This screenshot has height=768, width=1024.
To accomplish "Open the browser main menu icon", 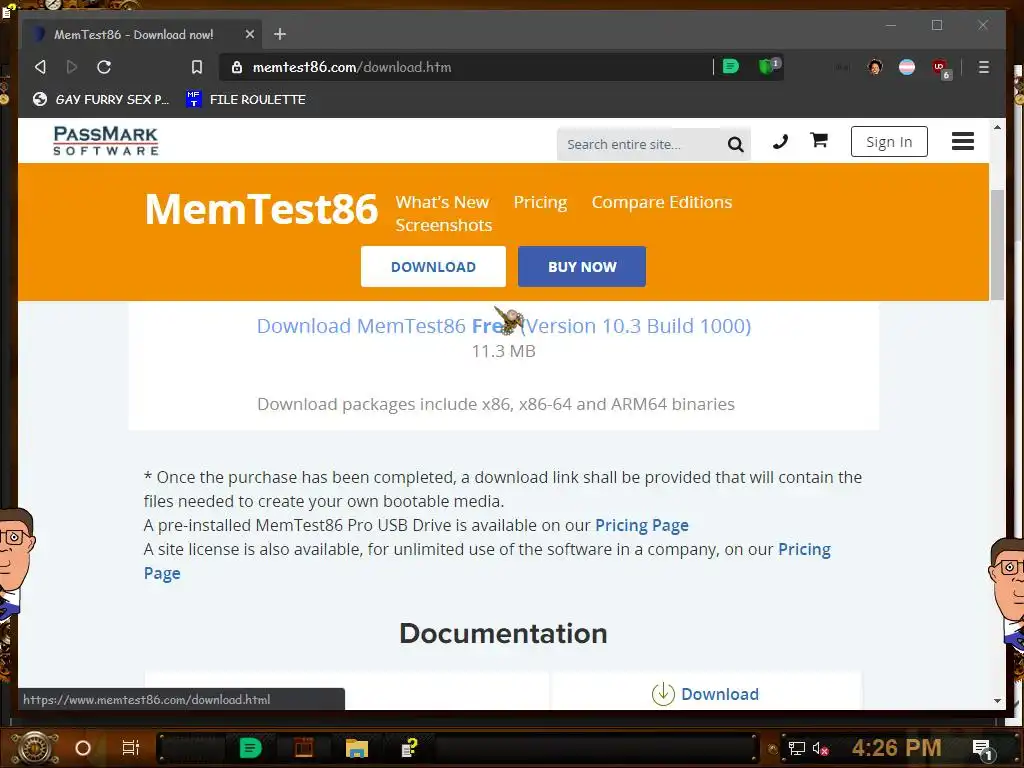I will tap(984, 67).
